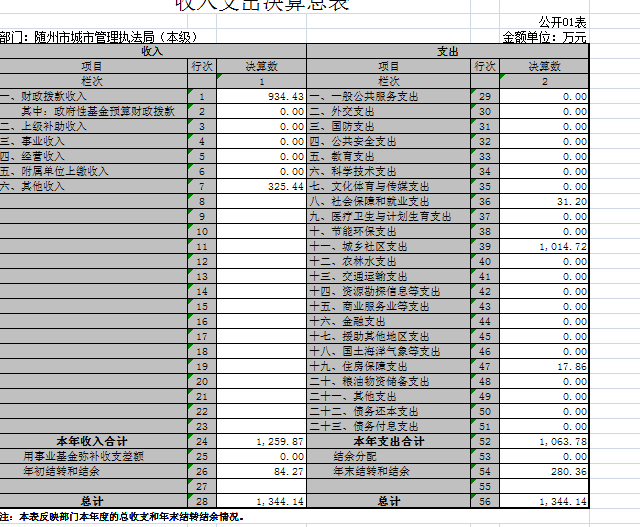Select the 本年收入合计 label cell
This screenshot has width=640, height=527.
point(93,441)
